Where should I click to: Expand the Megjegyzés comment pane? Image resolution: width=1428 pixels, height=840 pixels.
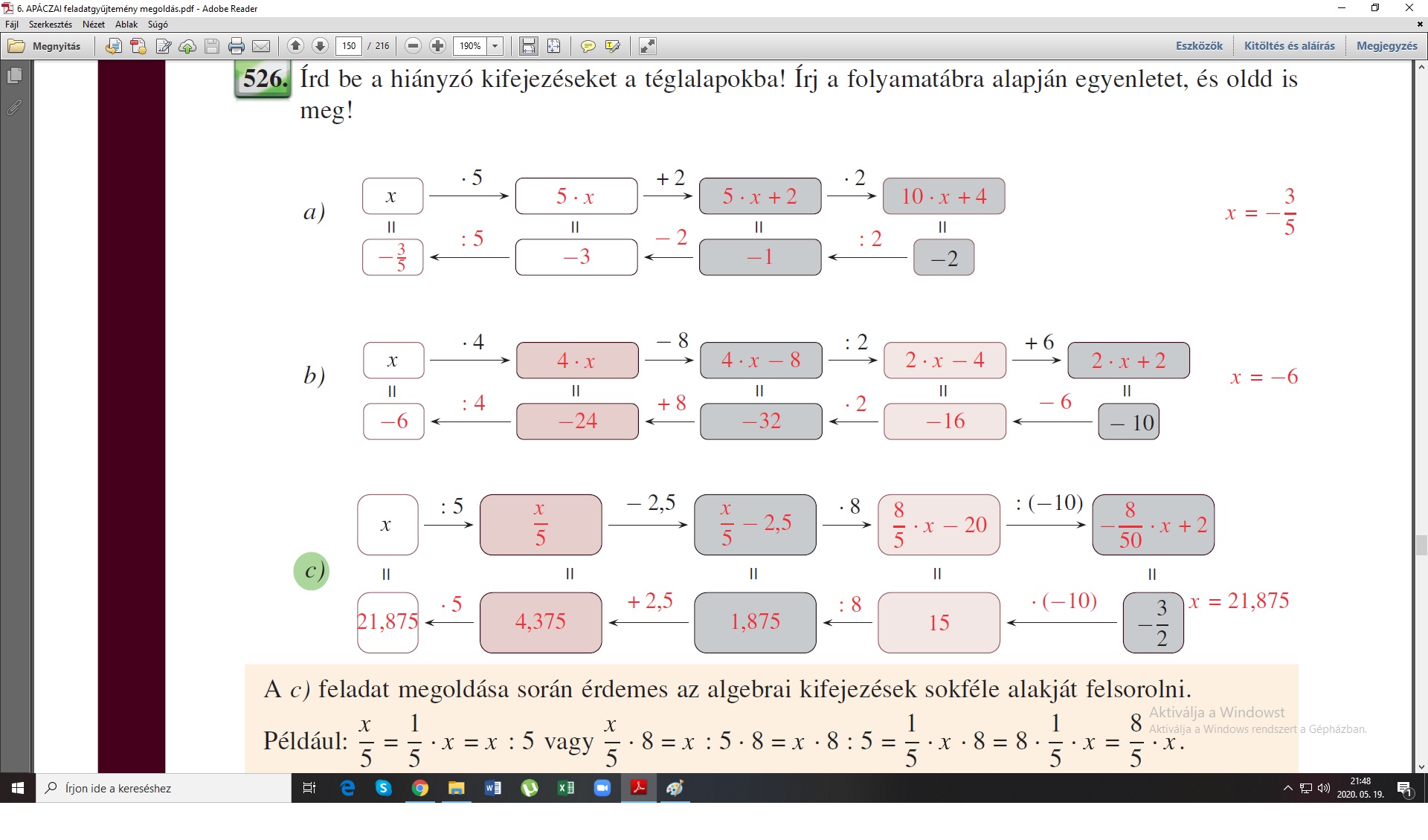pyautogui.click(x=1386, y=46)
